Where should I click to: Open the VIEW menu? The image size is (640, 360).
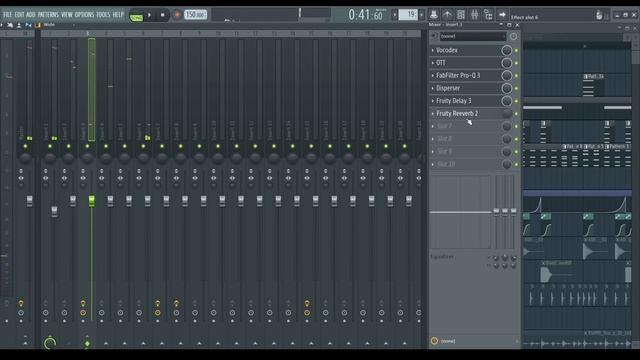coord(67,15)
